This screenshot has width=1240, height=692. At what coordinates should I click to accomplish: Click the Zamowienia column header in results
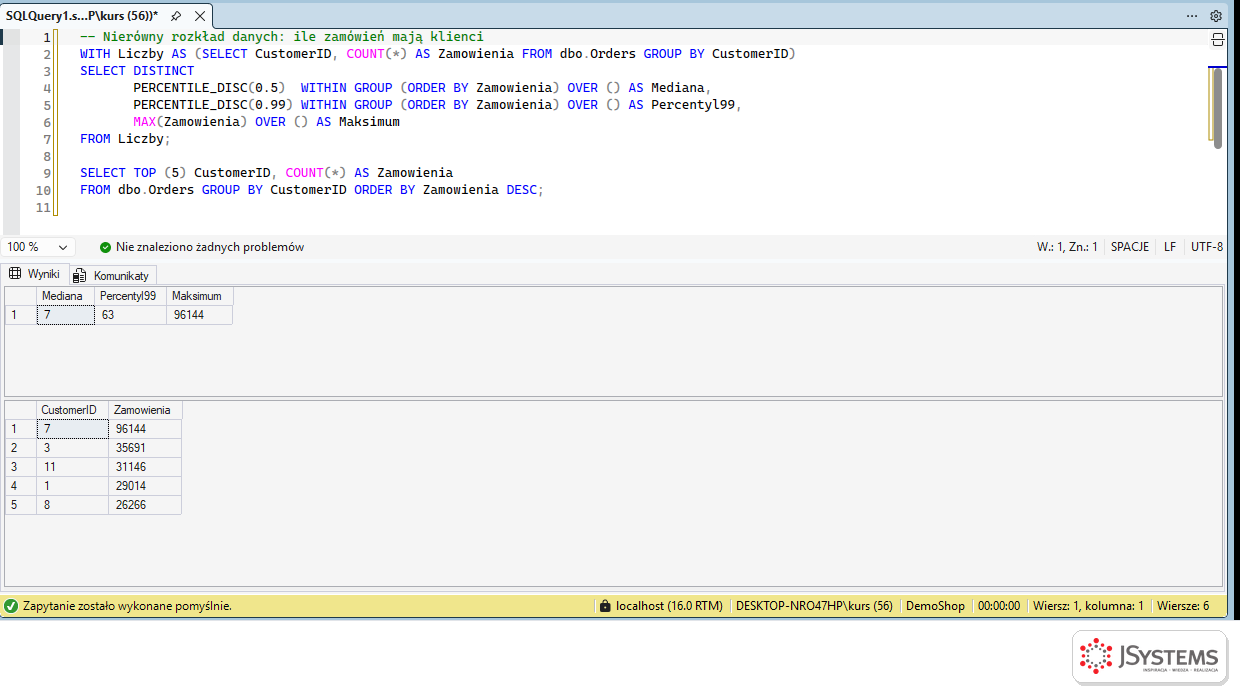click(x=145, y=410)
